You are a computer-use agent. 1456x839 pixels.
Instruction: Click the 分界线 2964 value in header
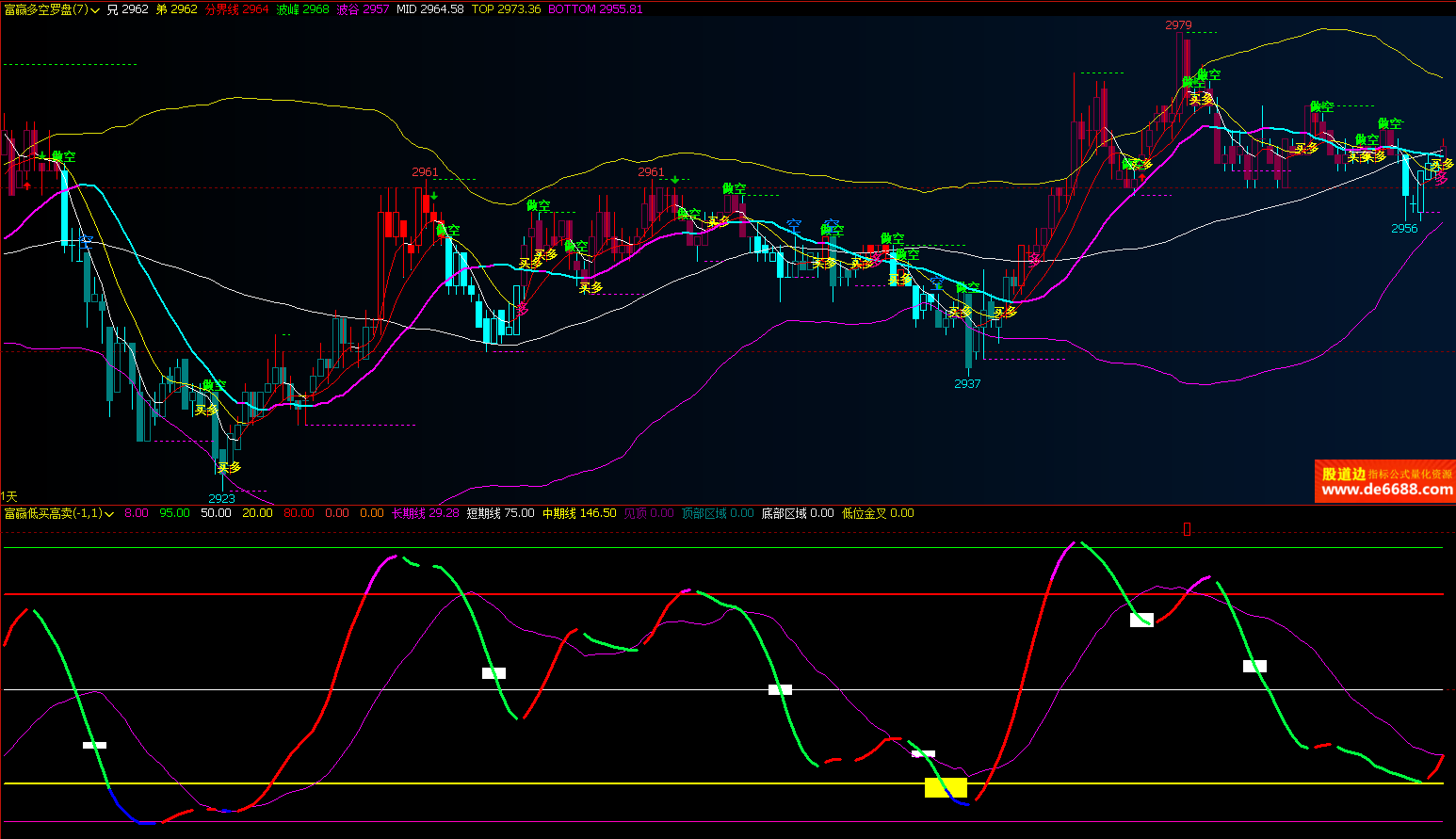point(236,9)
